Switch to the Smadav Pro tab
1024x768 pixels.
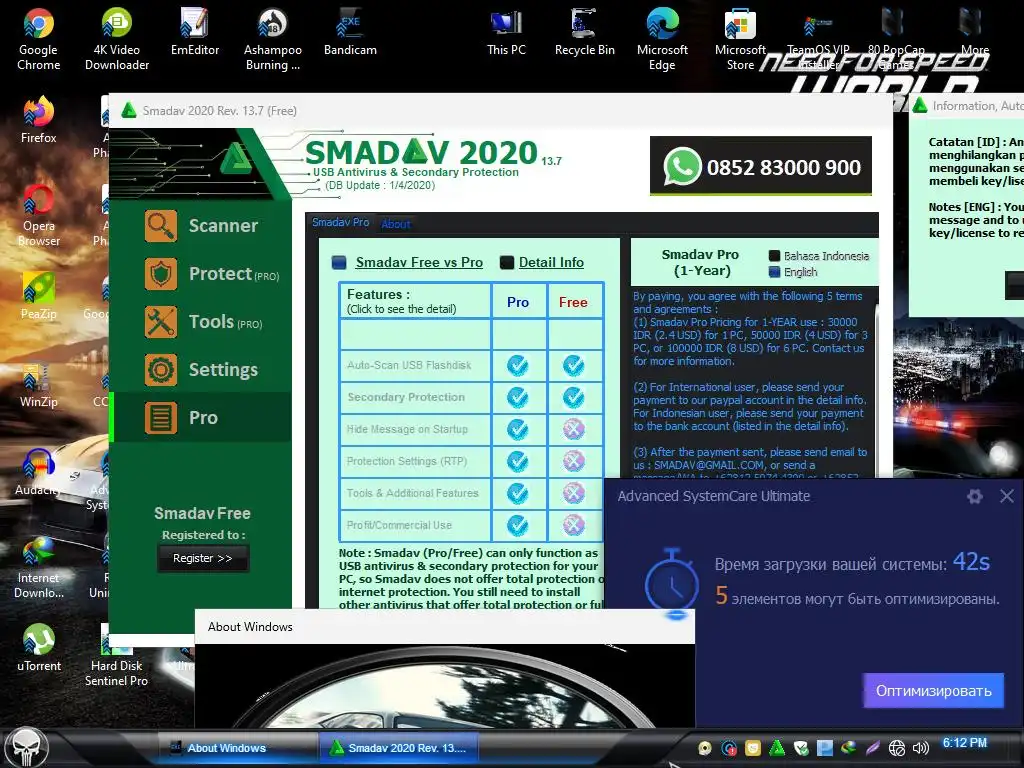tap(340, 222)
